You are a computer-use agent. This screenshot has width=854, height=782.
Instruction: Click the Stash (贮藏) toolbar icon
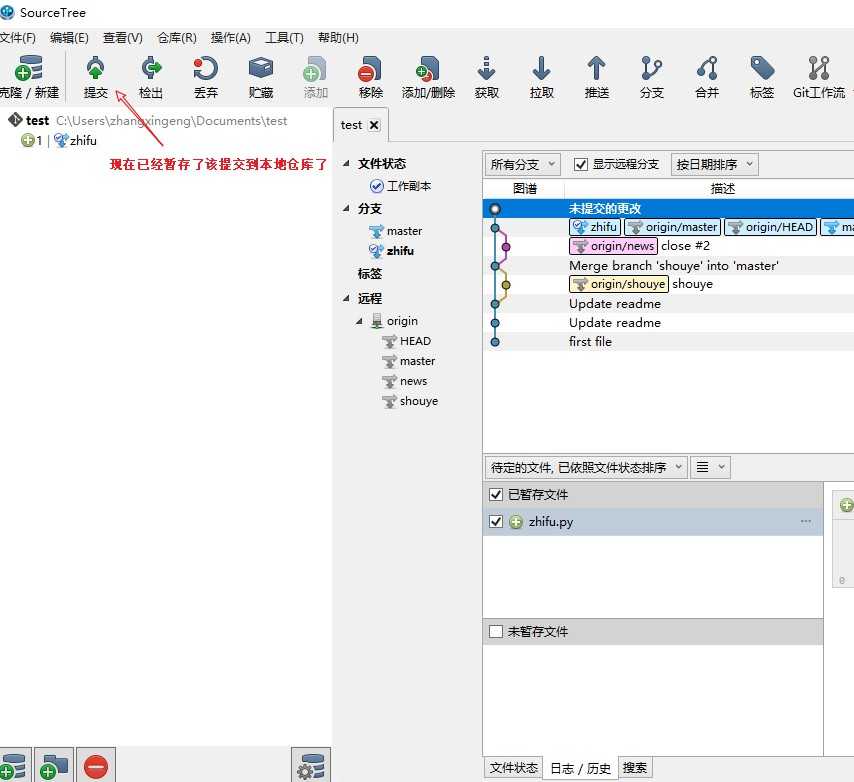click(261, 69)
